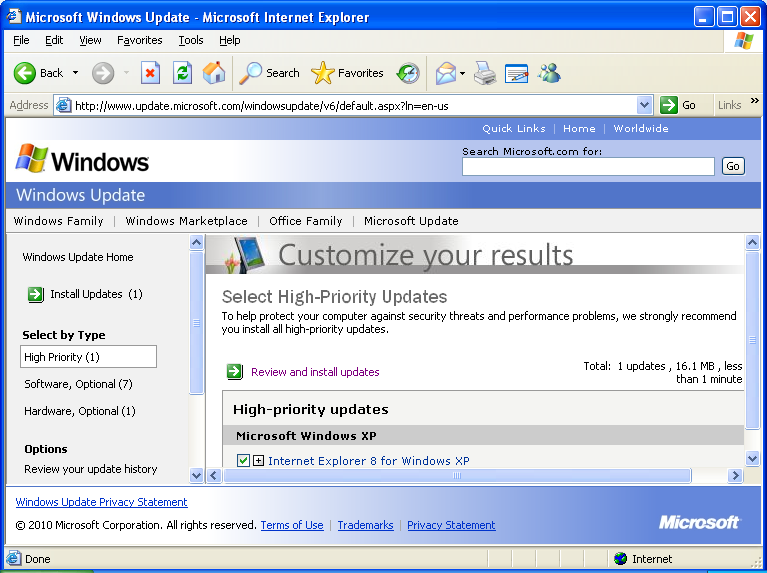Click the main pane scroll down arrow
The height and width of the screenshot is (573, 767).
tap(752, 458)
